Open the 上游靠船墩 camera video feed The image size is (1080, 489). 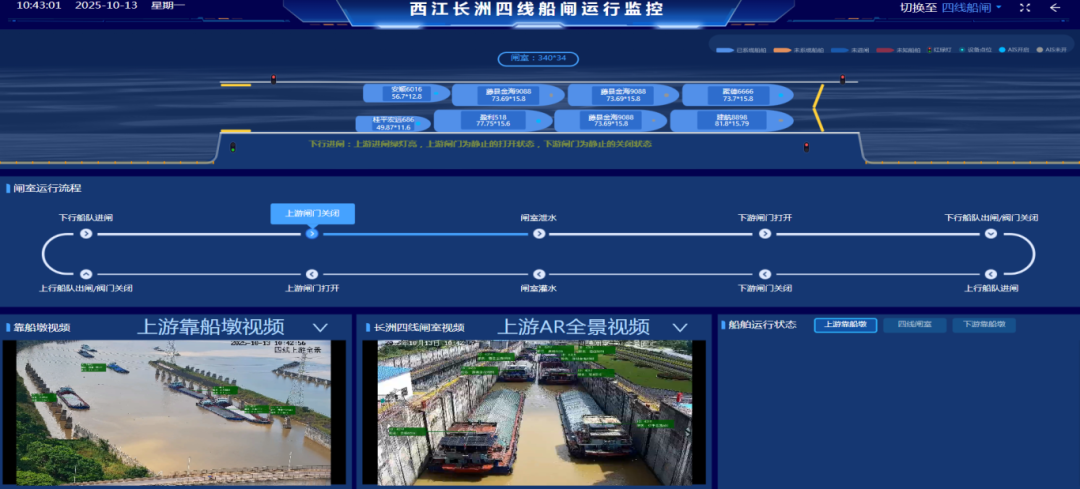click(173, 412)
